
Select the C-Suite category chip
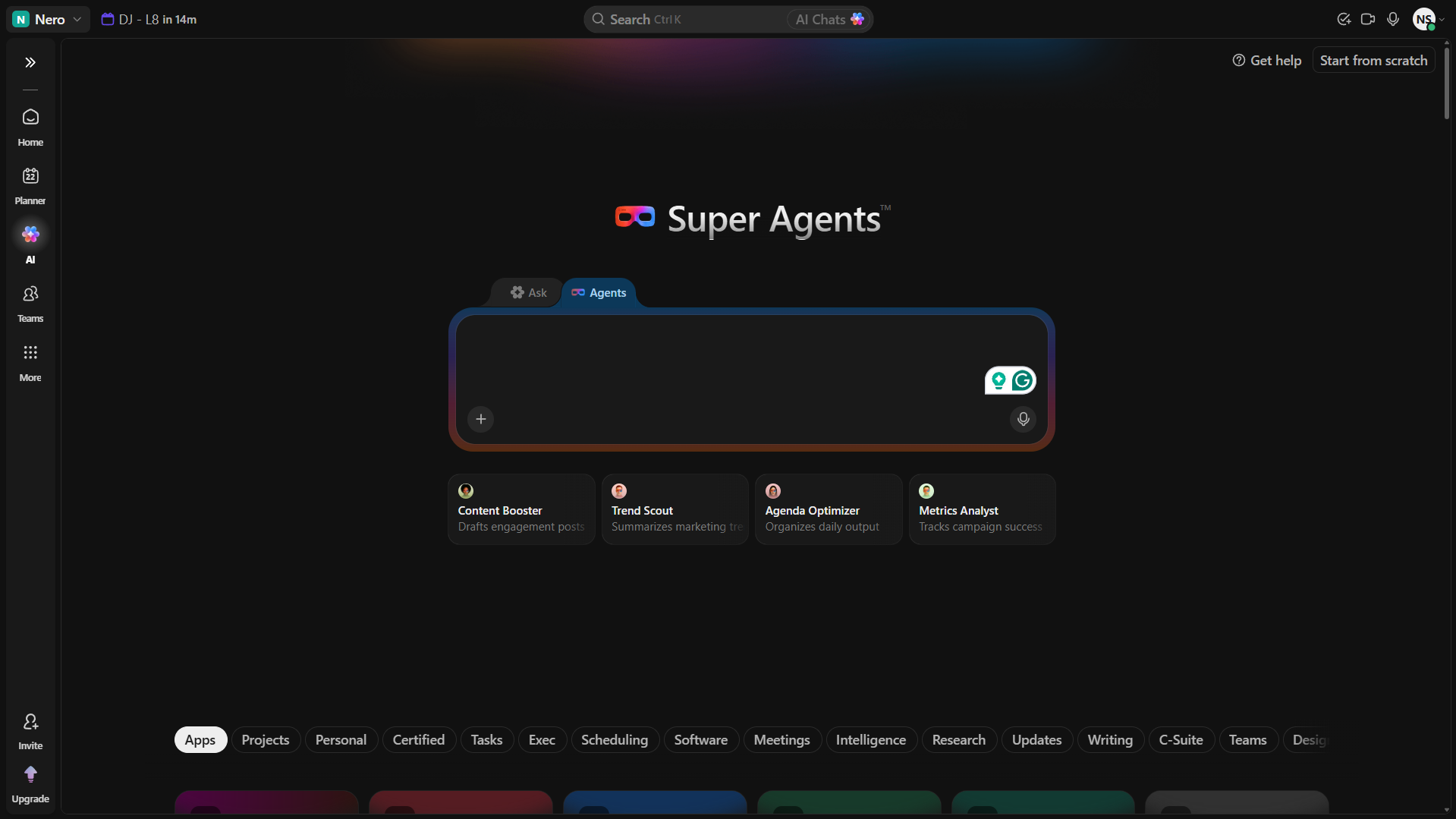pyautogui.click(x=1181, y=740)
